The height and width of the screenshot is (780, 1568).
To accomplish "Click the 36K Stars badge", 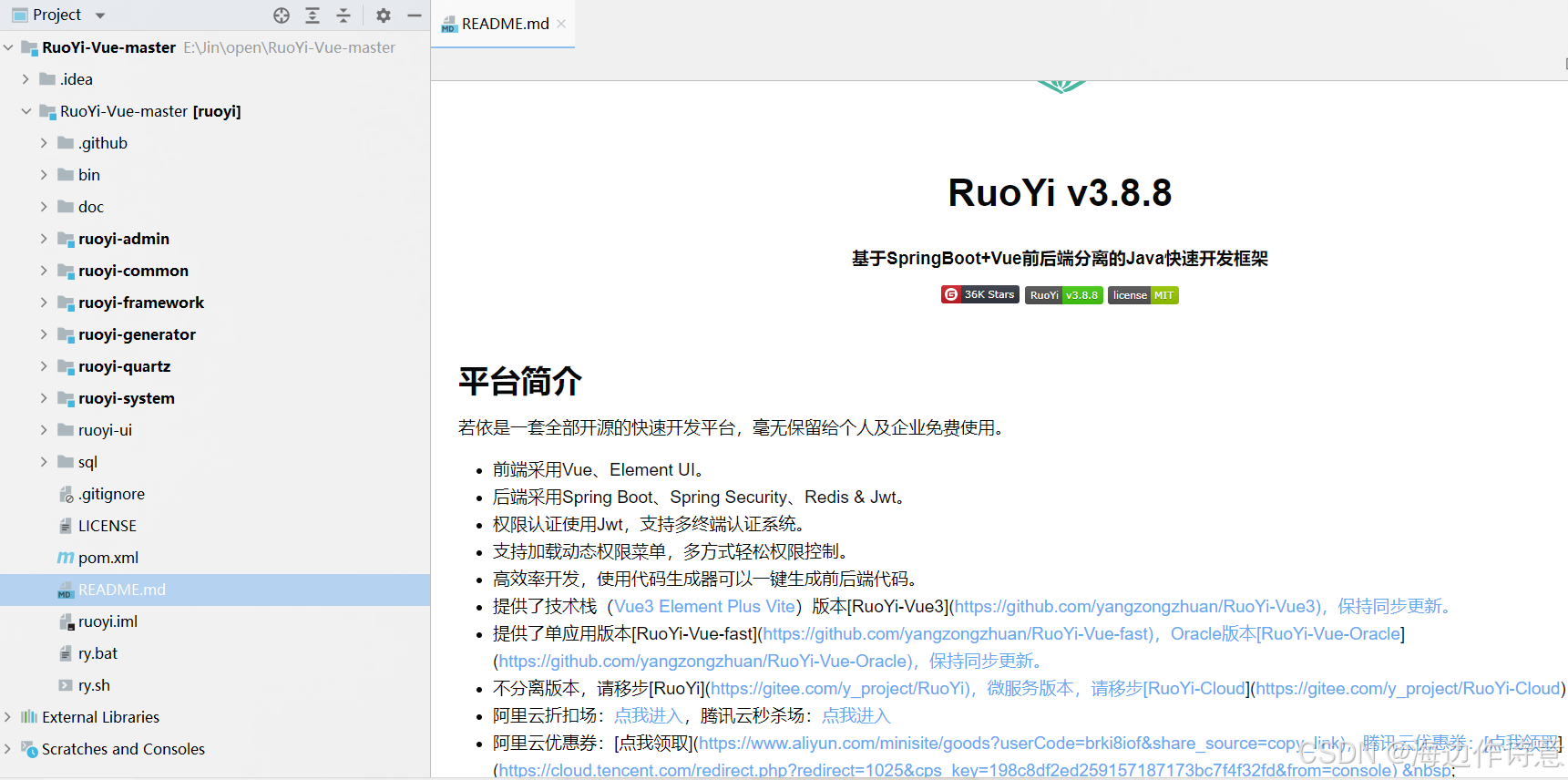I will [980, 295].
